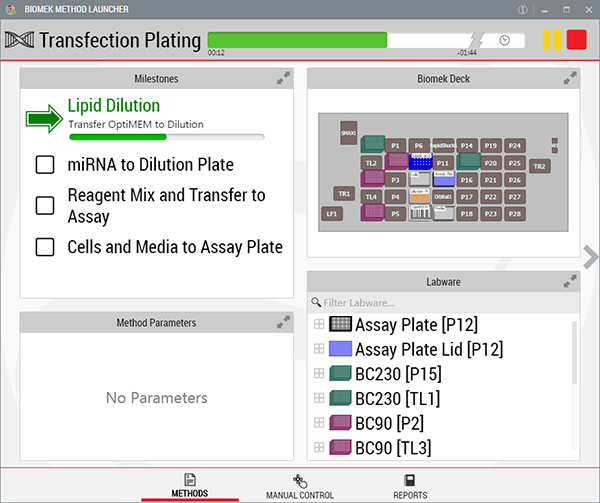Open the Reports tab

pos(409,487)
